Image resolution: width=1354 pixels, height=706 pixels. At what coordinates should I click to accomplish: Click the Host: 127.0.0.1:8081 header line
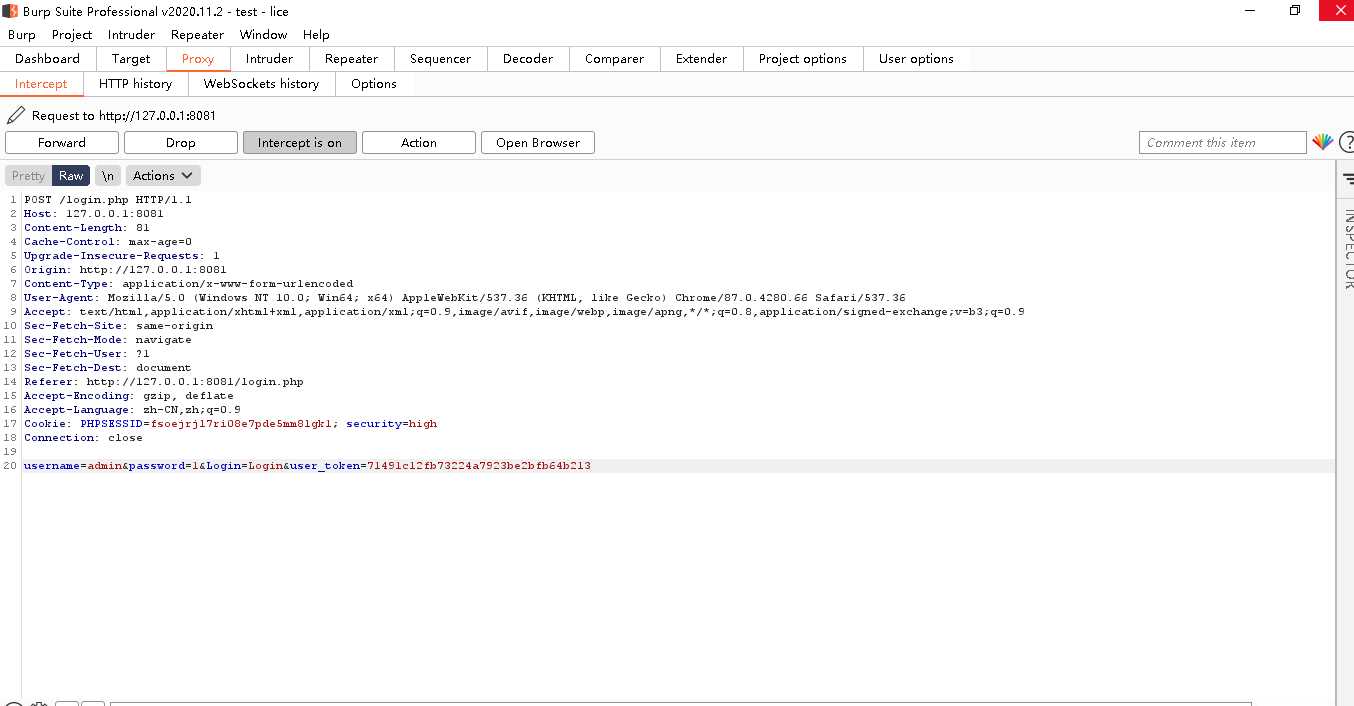pos(94,213)
